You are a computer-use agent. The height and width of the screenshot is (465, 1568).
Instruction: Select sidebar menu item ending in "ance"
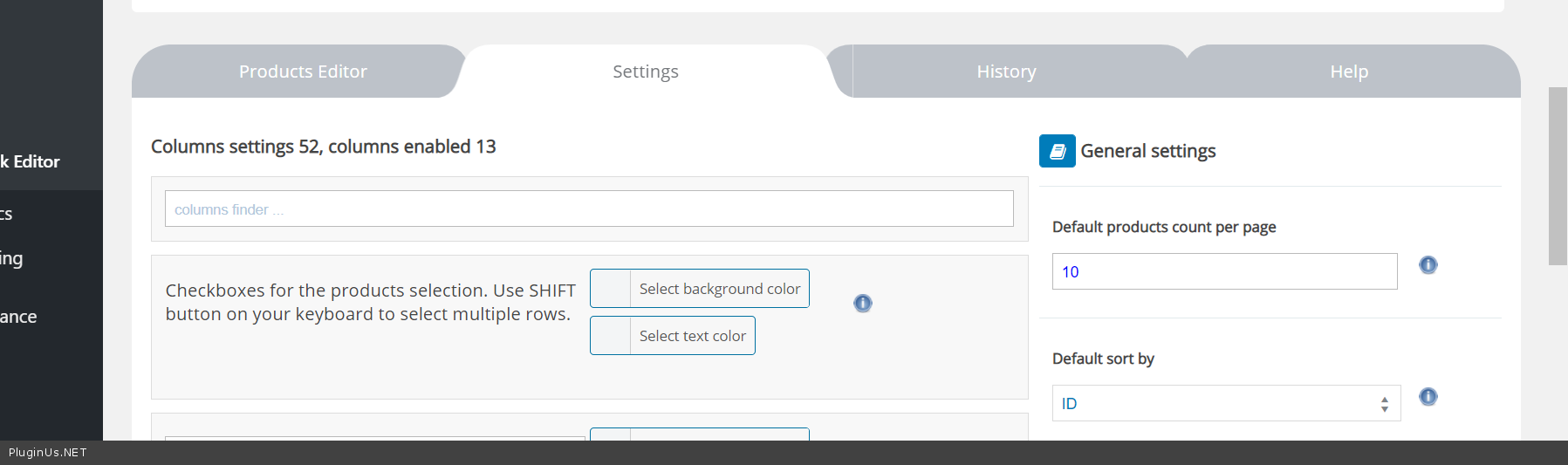point(19,317)
